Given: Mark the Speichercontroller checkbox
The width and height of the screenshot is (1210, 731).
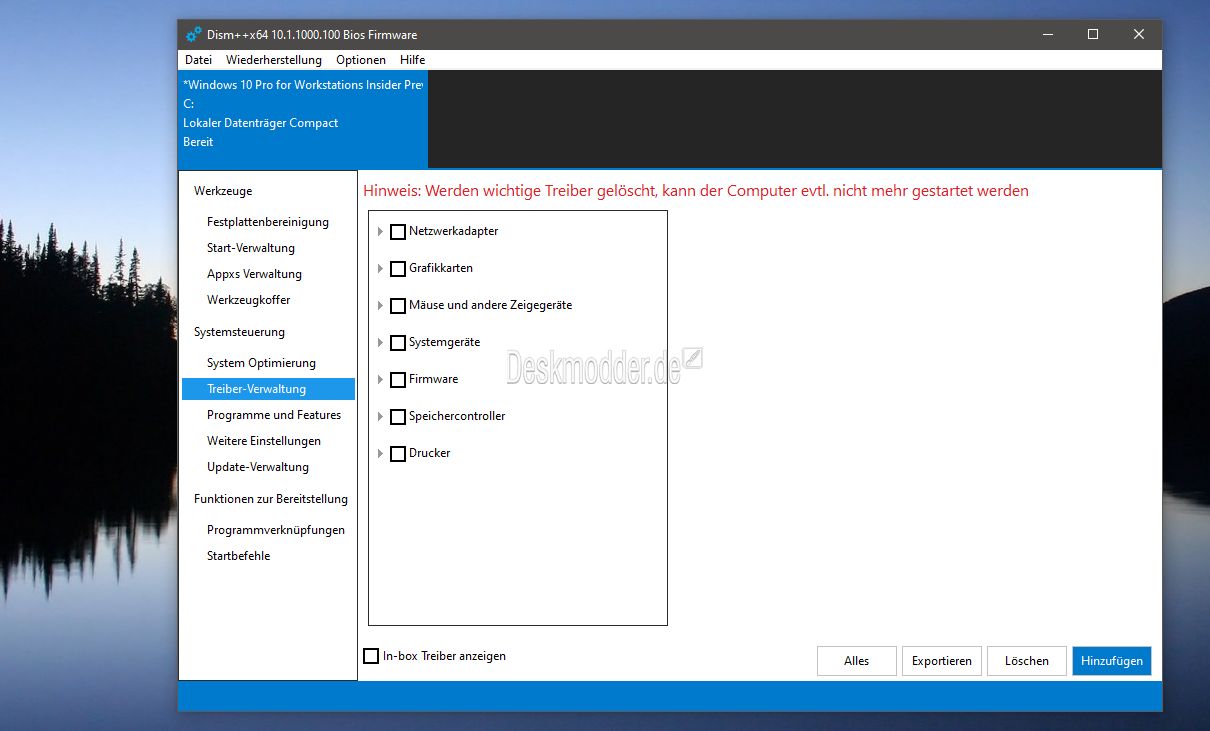Looking at the screenshot, I should [398, 417].
